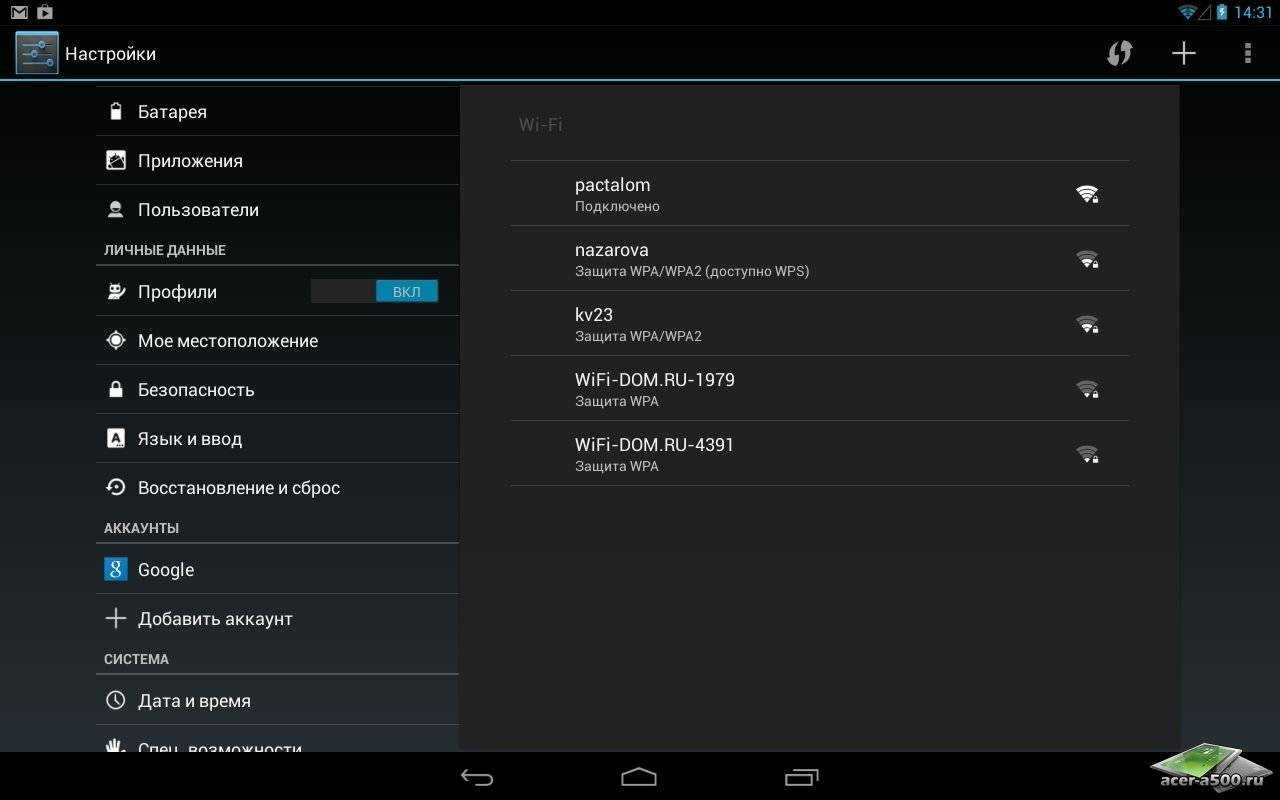Open the three-dot overflow menu
This screenshot has height=800, width=1280.
click(x=1247, y=53)
